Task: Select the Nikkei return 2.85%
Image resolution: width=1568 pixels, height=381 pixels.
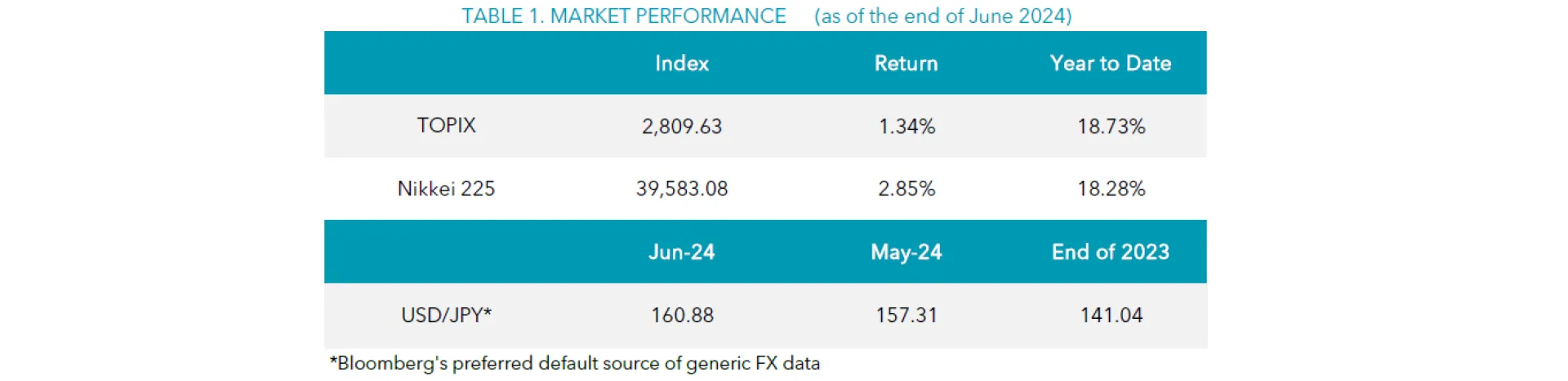Action: [906, 189]
